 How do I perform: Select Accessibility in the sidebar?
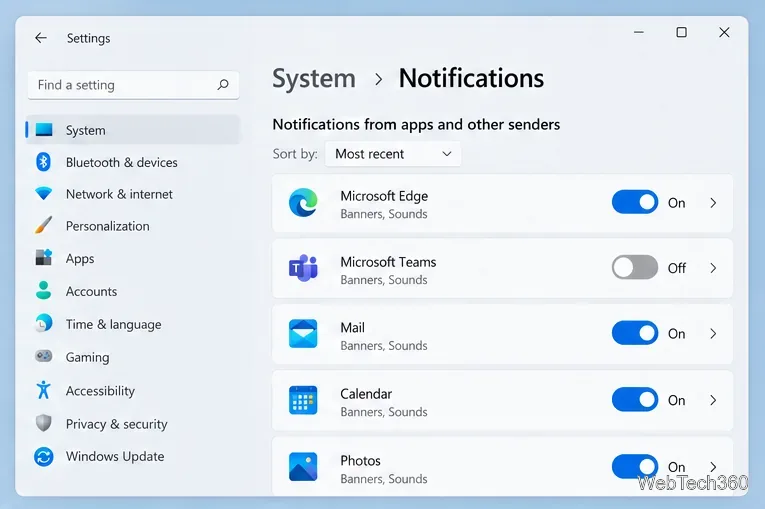pyautogui.click(x=133, y=390)
